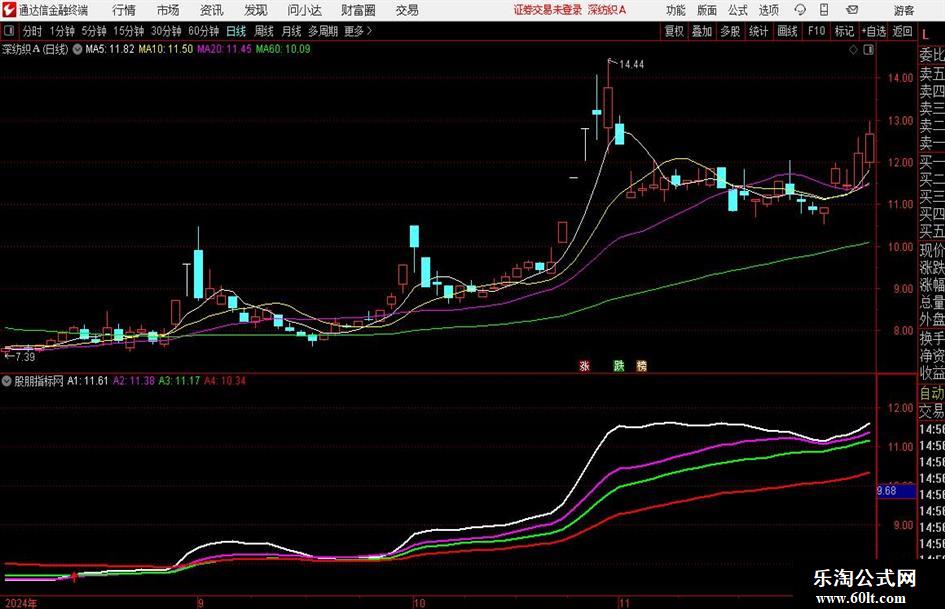Open the 版面 menu
Viewport: 945px width, 609px height.
[706, 10]
